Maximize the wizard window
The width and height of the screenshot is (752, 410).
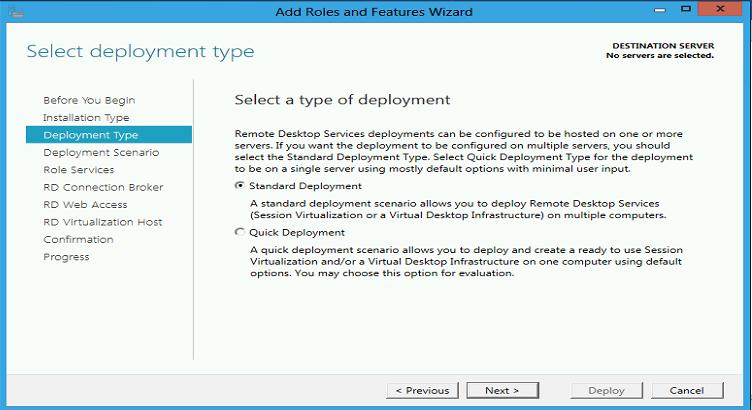(686, 9)
